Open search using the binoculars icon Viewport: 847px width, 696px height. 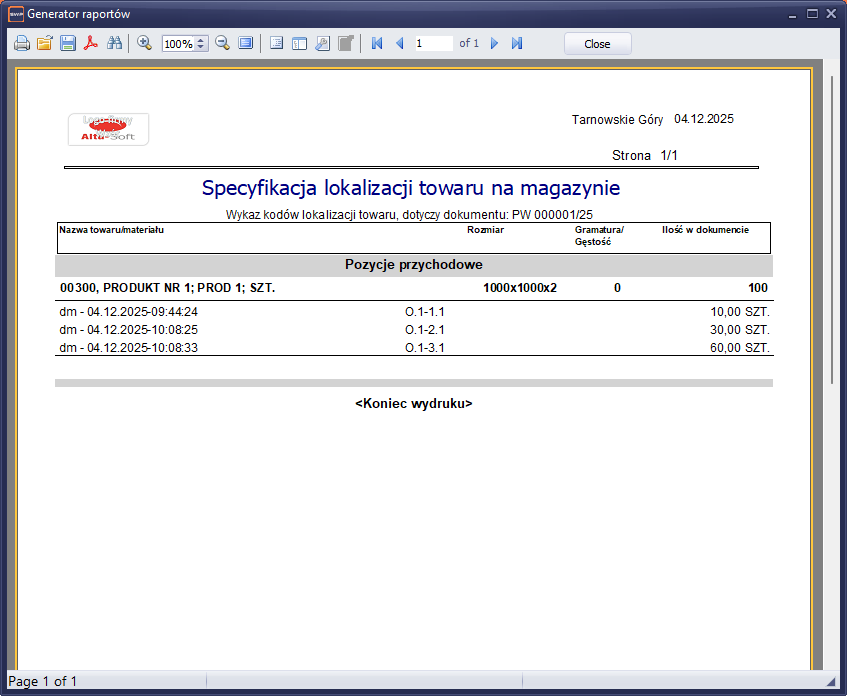[x=114, y=44]
